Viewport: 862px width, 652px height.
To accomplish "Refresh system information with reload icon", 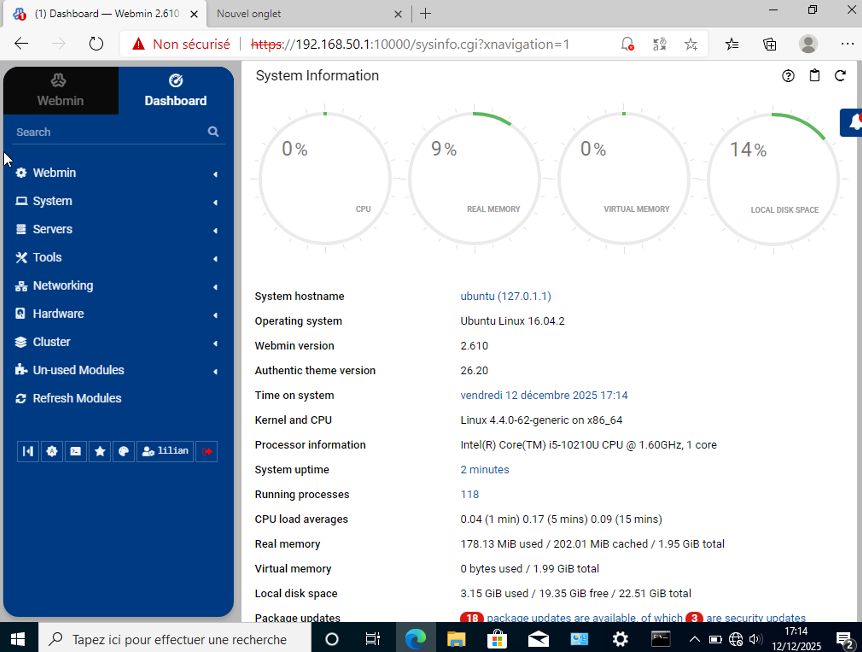I will (840, 76).
